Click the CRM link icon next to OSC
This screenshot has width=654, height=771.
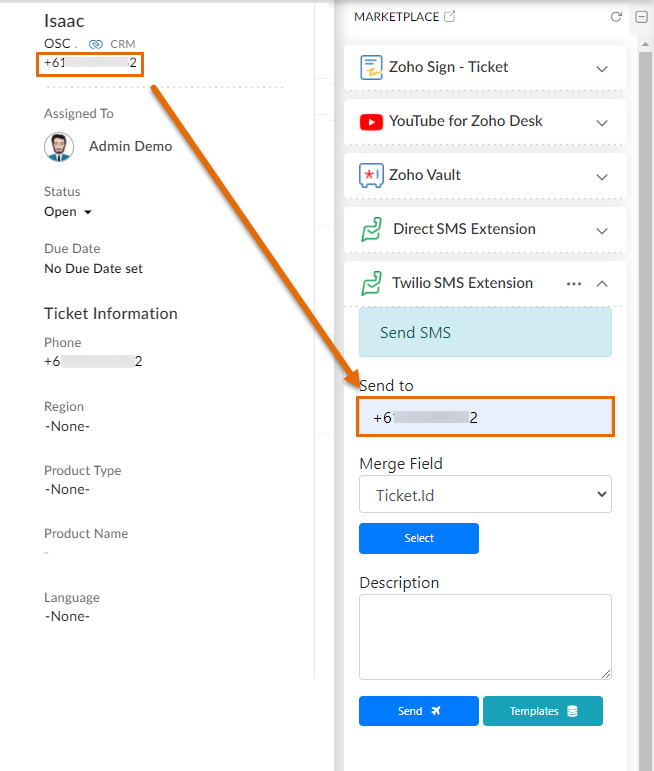pos(95,44)
